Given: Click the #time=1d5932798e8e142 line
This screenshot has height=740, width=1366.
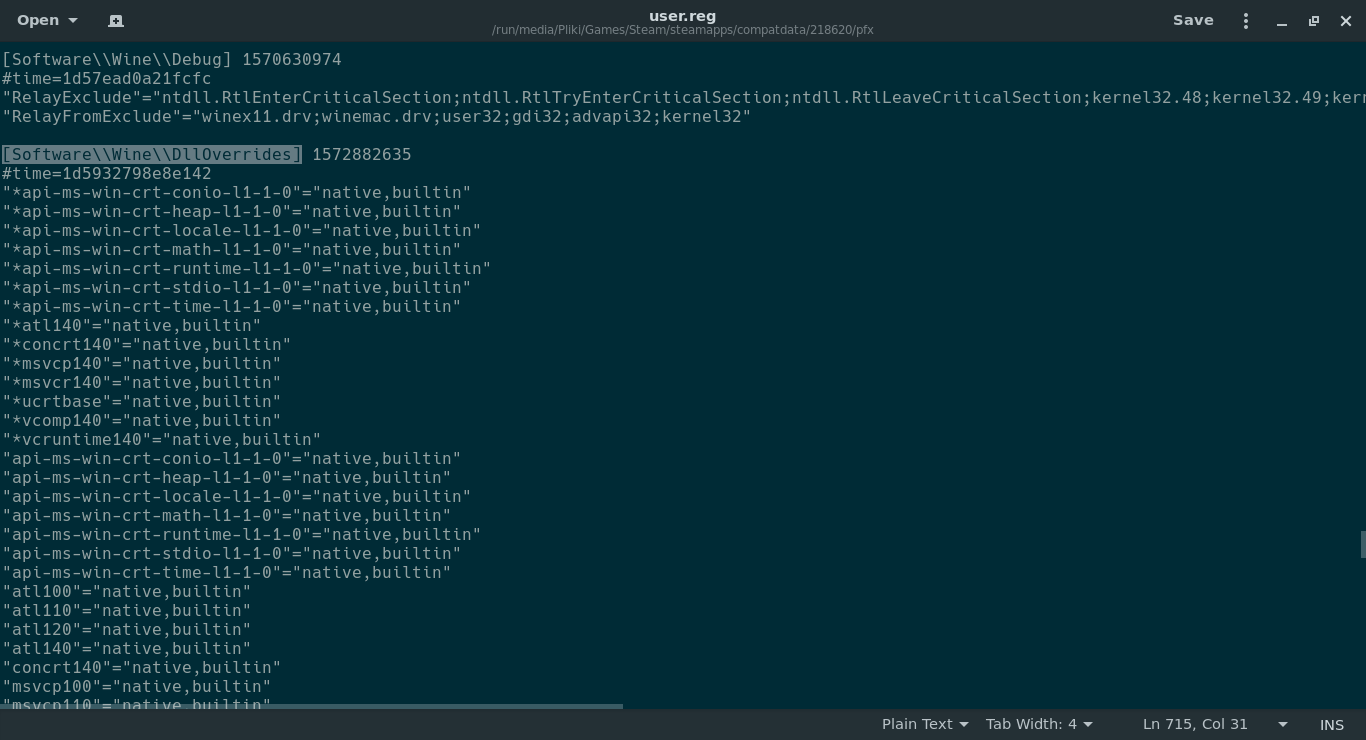Looking at the screenshot, I should [106, 173].
